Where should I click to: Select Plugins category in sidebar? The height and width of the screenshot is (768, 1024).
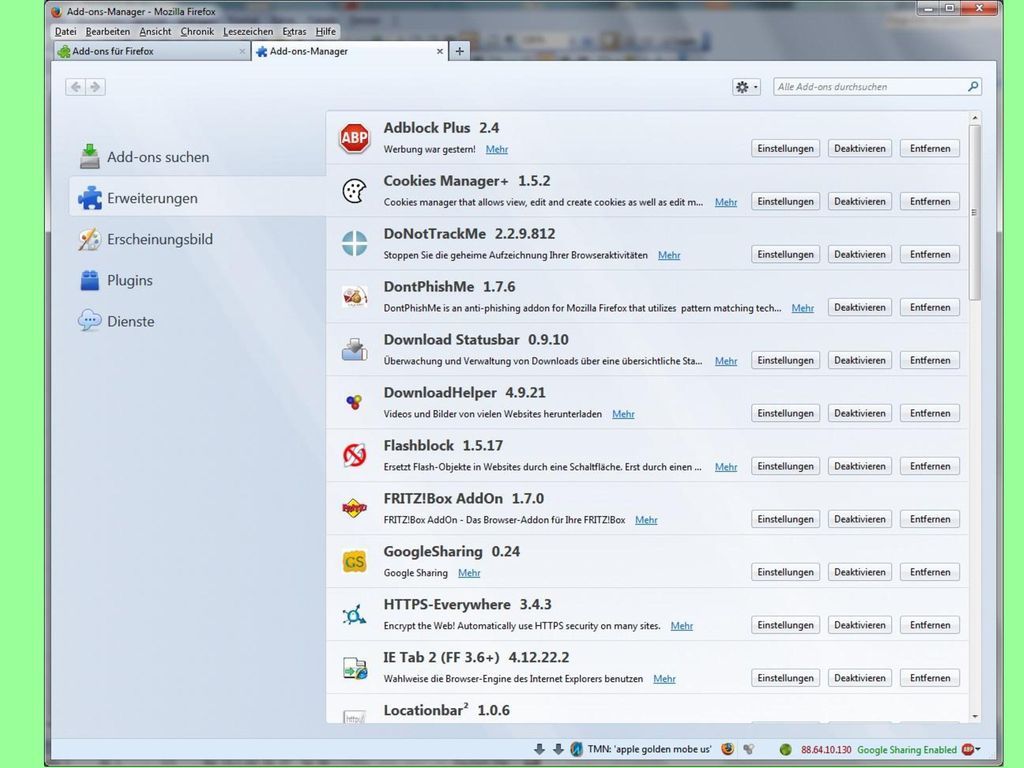pos(197,280)
